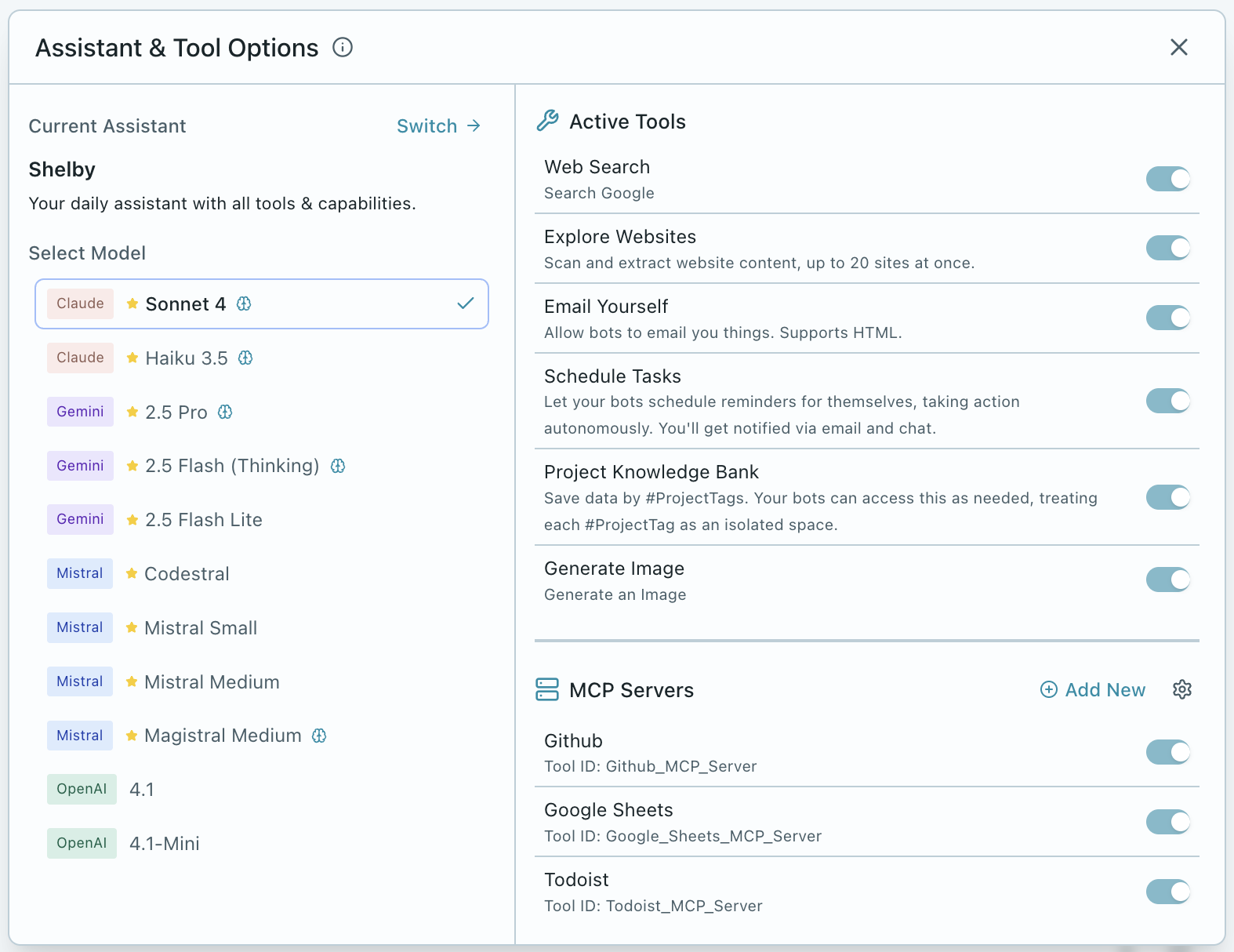Click the Claude badge on the Haiku 3.5 row
Image resolution: width=1234 pixels, height=952 pixels.
point(80,358)
